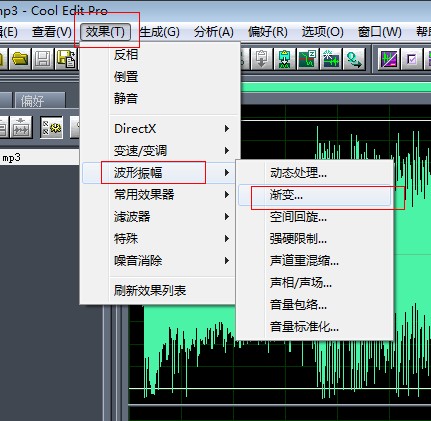Choose 静音 from the effects menu
431x421 pixels.
(159, 99)
